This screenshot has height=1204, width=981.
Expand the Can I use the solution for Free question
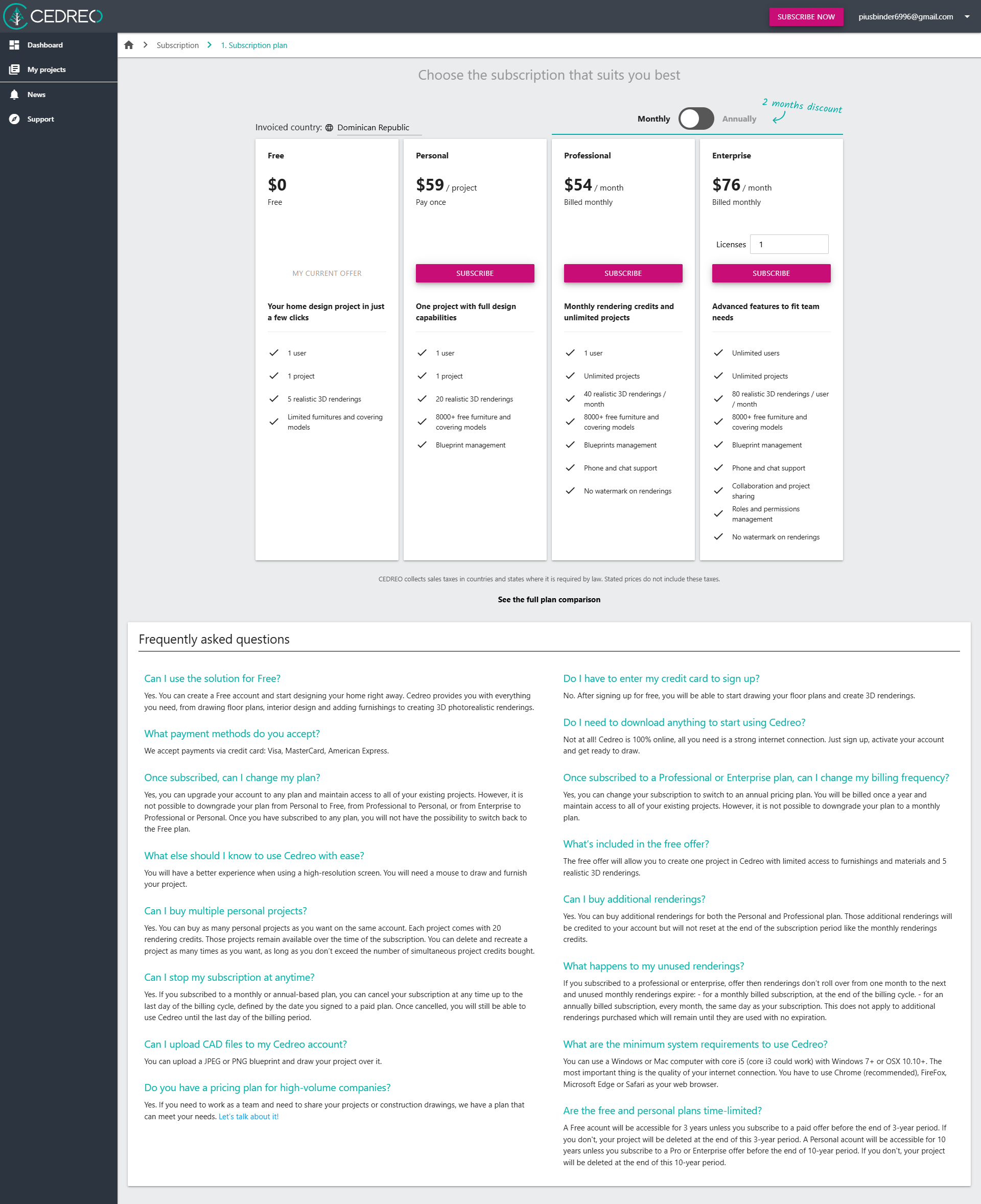coord(212,678)
